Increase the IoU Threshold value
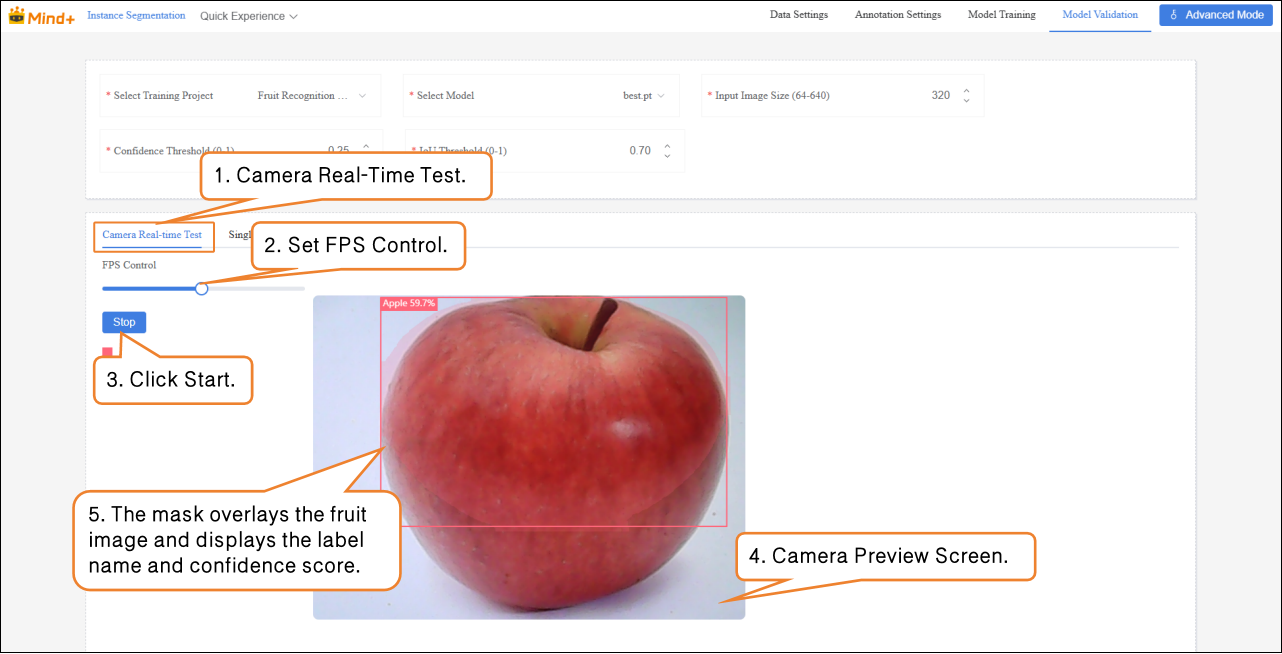The height and width of the screenshot is (654, 1282). click(667, 145)
